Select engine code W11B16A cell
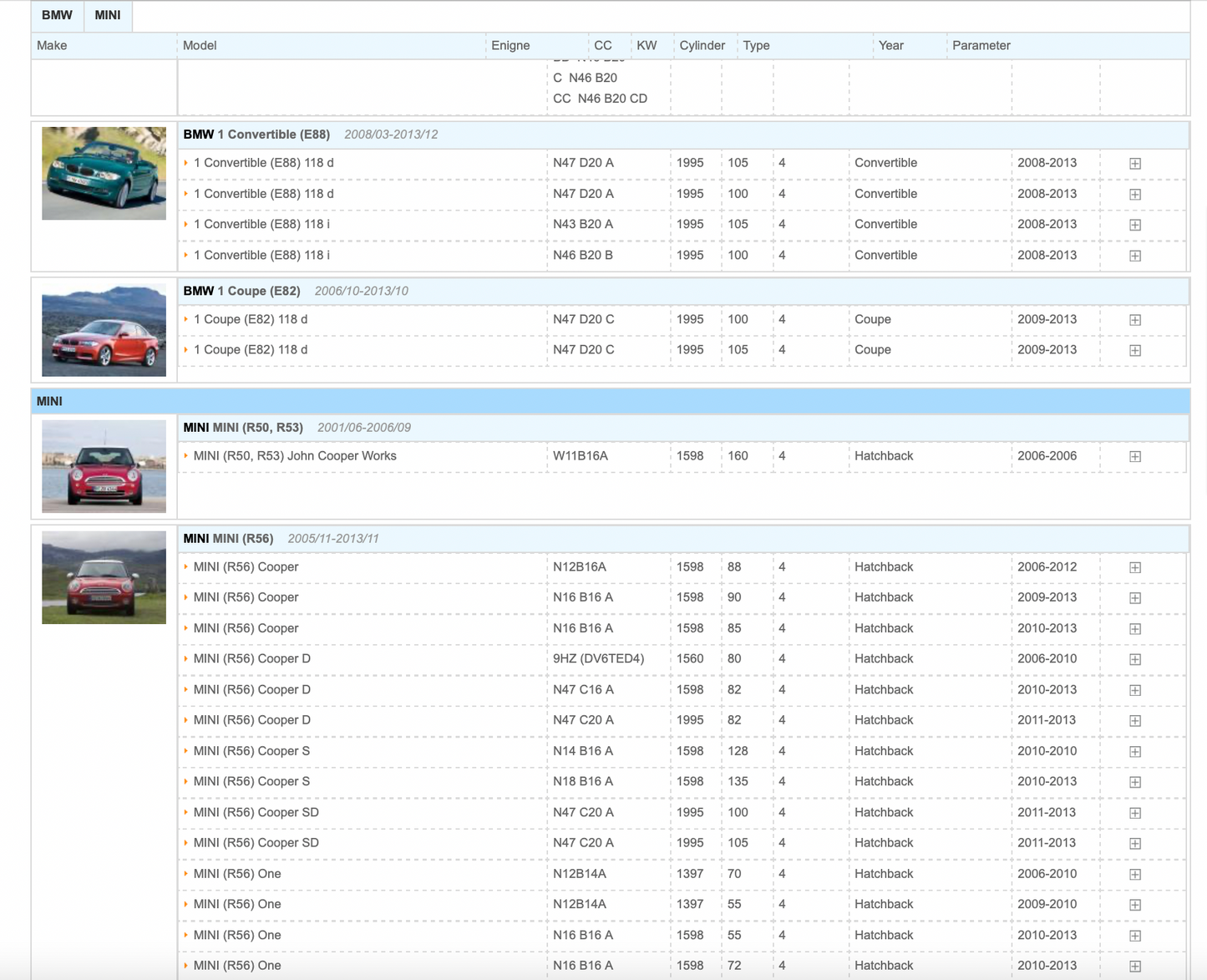1207x980 pixels. 581,456
